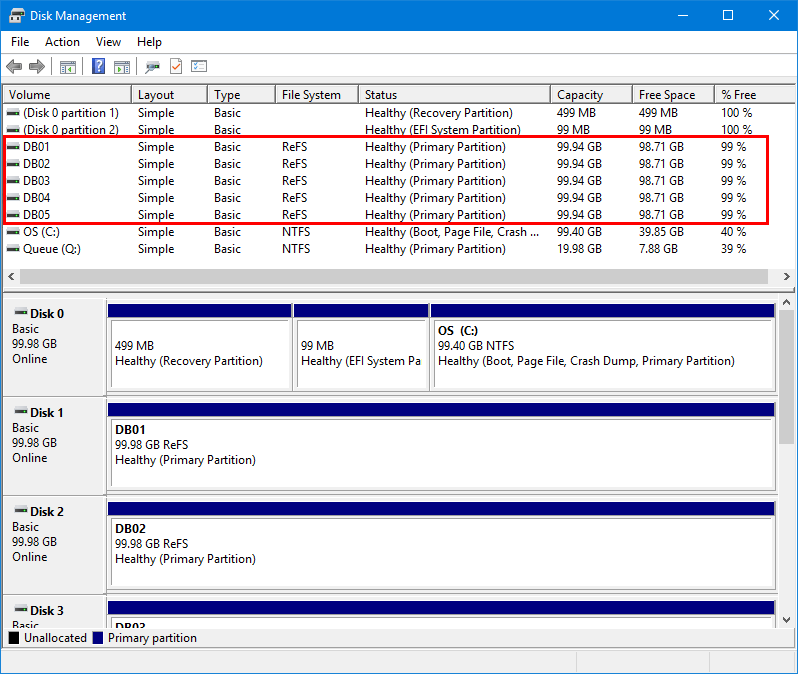Click the Settings list toolbar icon
The height and width of the screenshot is (674, 798).
click(x=199, y=67)
